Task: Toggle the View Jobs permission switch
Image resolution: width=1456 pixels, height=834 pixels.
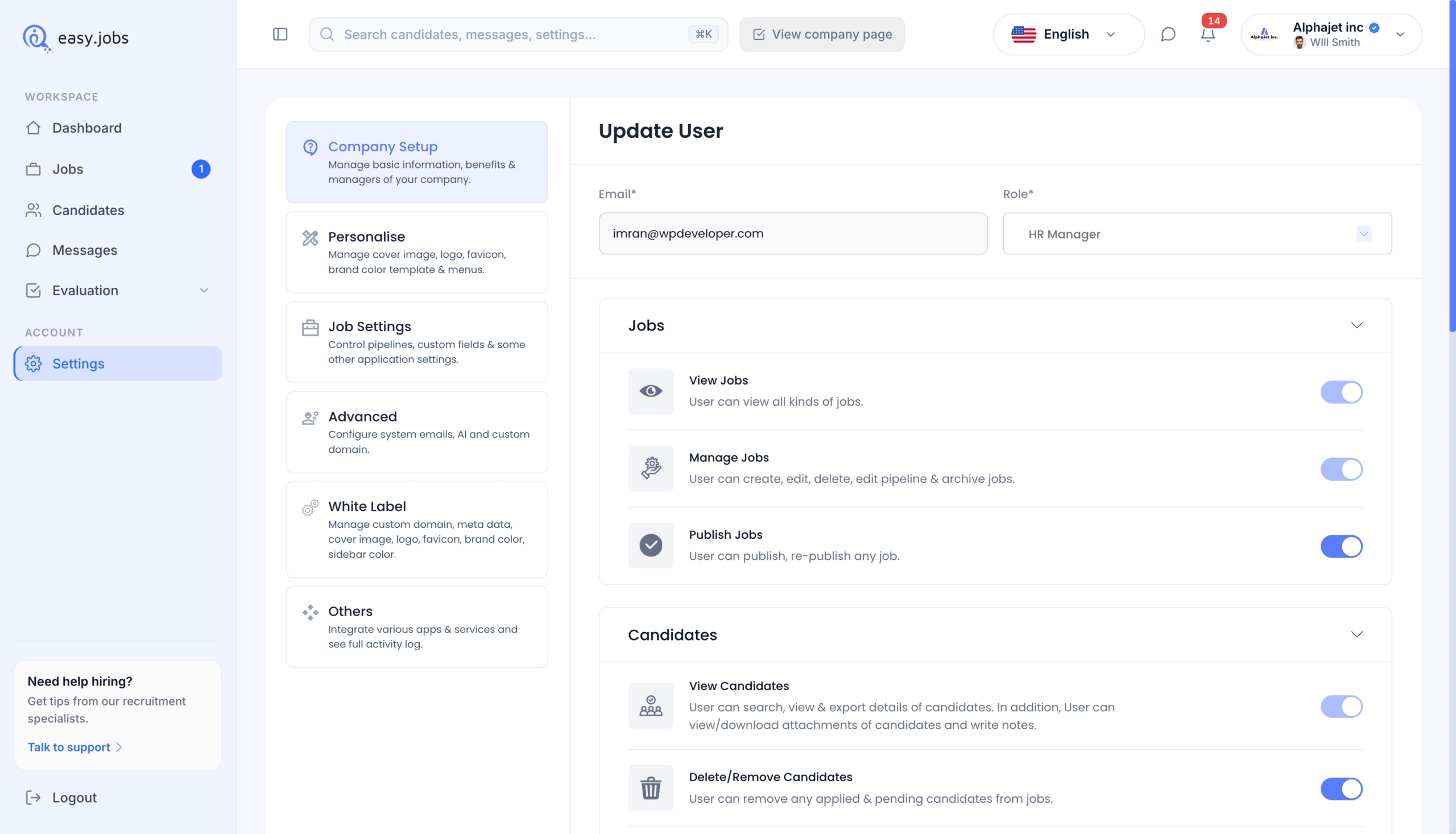Action: [x=1342, y=393]
